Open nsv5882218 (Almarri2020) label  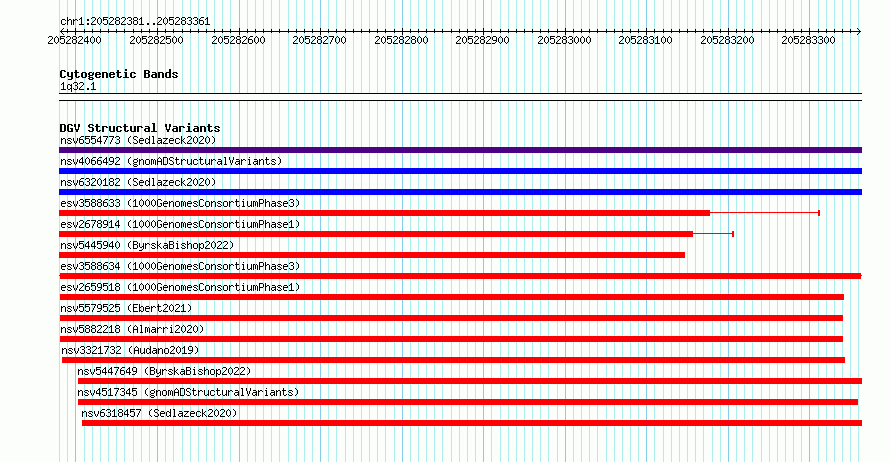click(x=132, y=329)
